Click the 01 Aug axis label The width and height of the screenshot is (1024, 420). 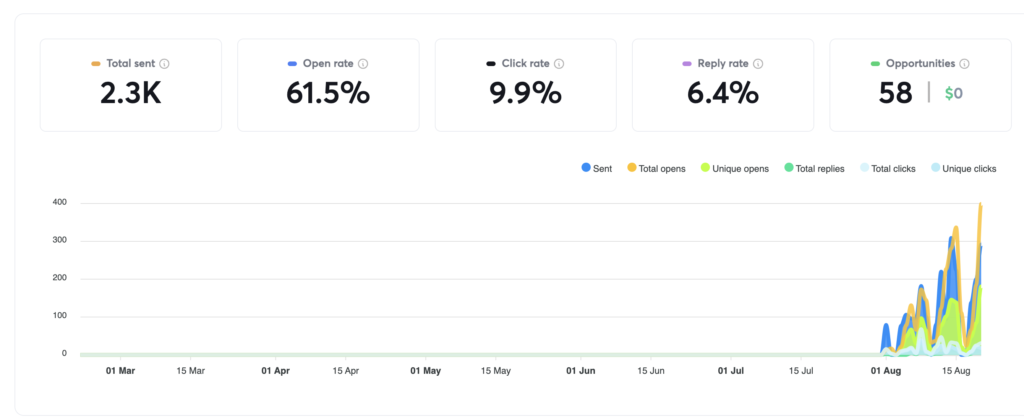click(x=886, y=371)
